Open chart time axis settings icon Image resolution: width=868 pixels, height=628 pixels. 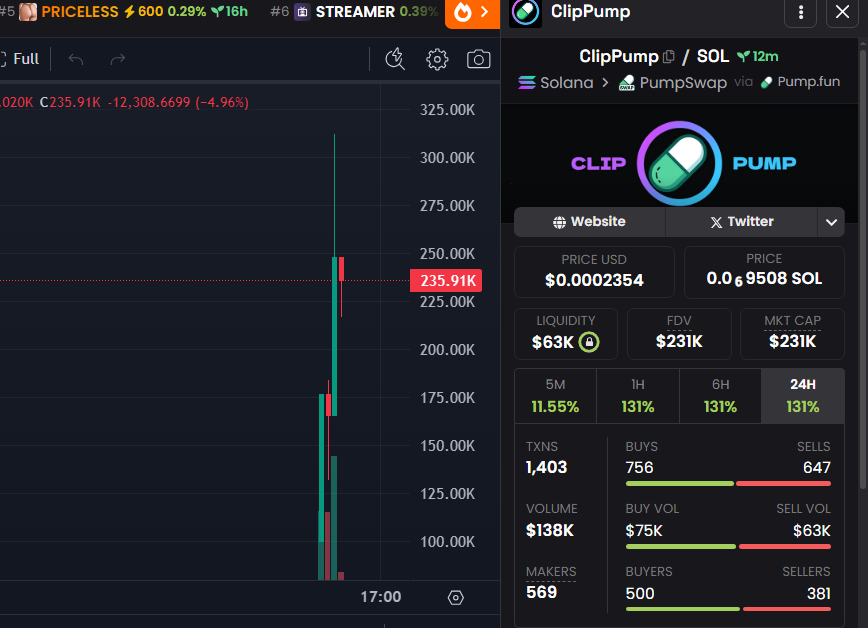click(x=456, y=598)
